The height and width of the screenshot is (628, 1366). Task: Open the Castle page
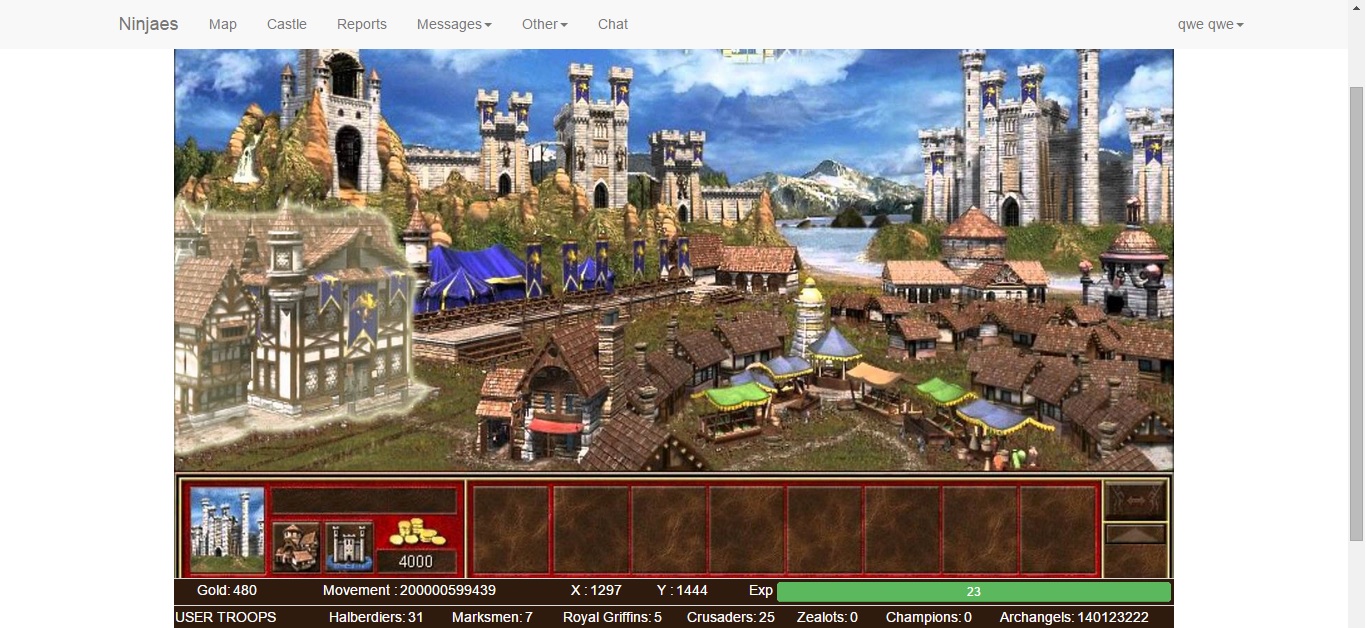287,24
